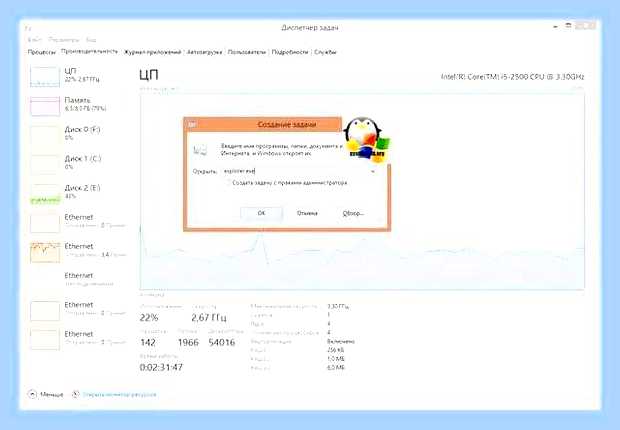The image size is (620, 430).
Task: Browse for a program with Обзор...
Action: [353, 213]
